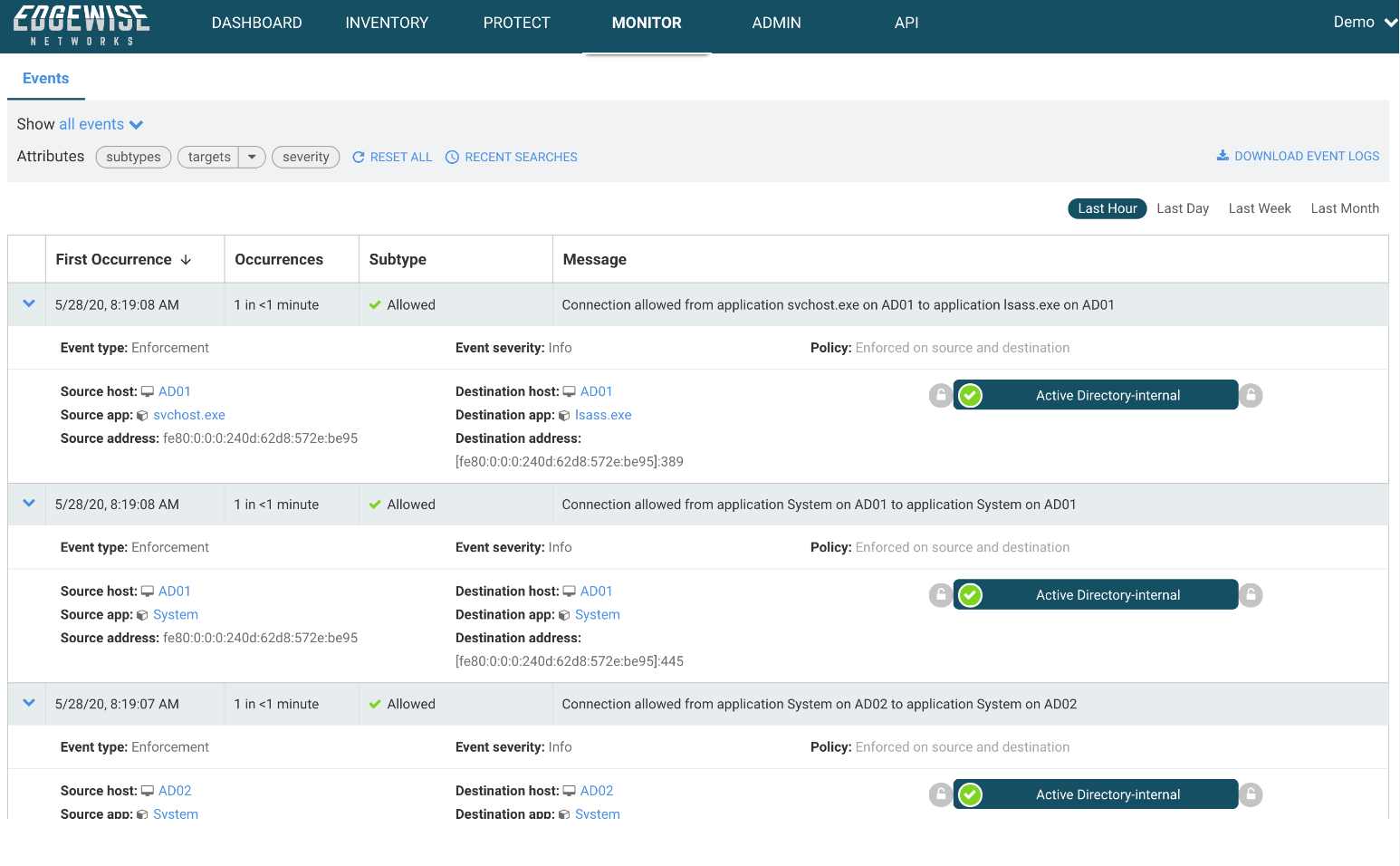This screenshot has height=866, width=1400.
Task: Open the API menu
Action: 906,23
